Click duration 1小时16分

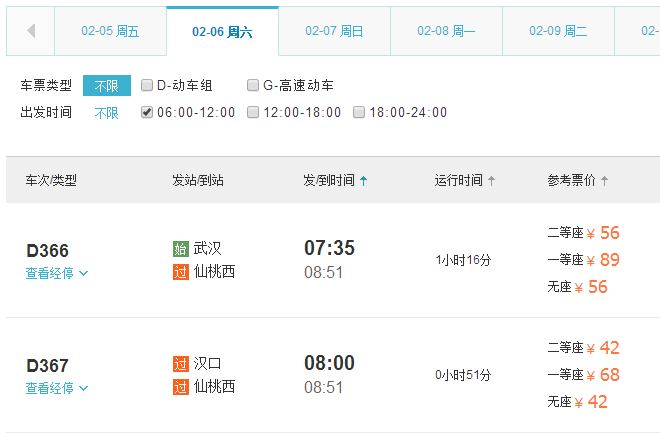(463, 260)
